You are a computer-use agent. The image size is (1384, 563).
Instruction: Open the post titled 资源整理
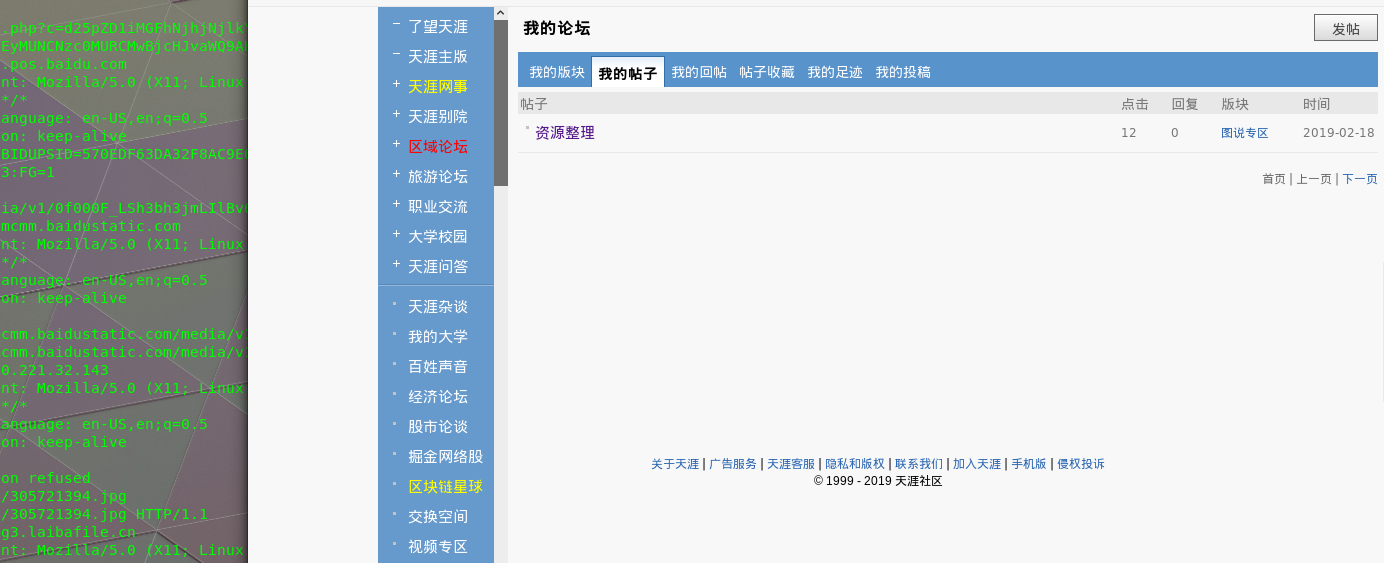click(565, 133)
